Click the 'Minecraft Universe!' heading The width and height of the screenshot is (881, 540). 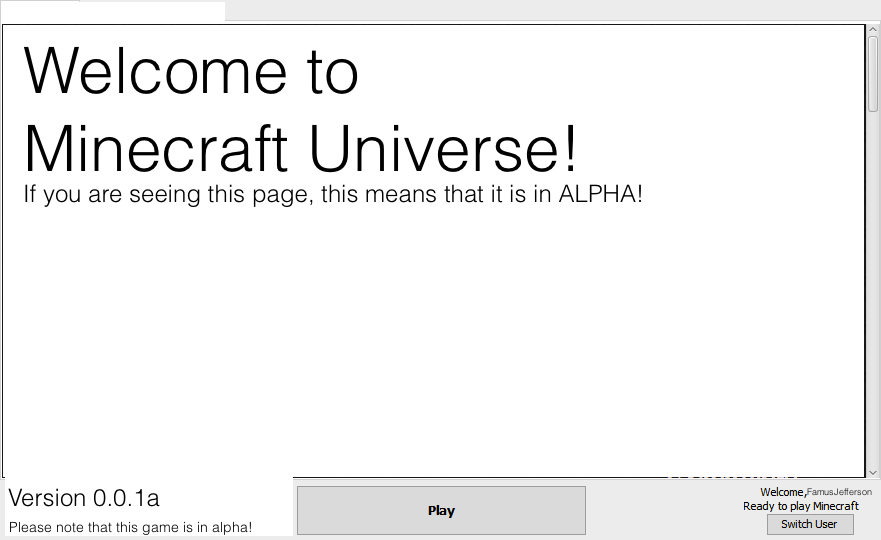(300, 149)
